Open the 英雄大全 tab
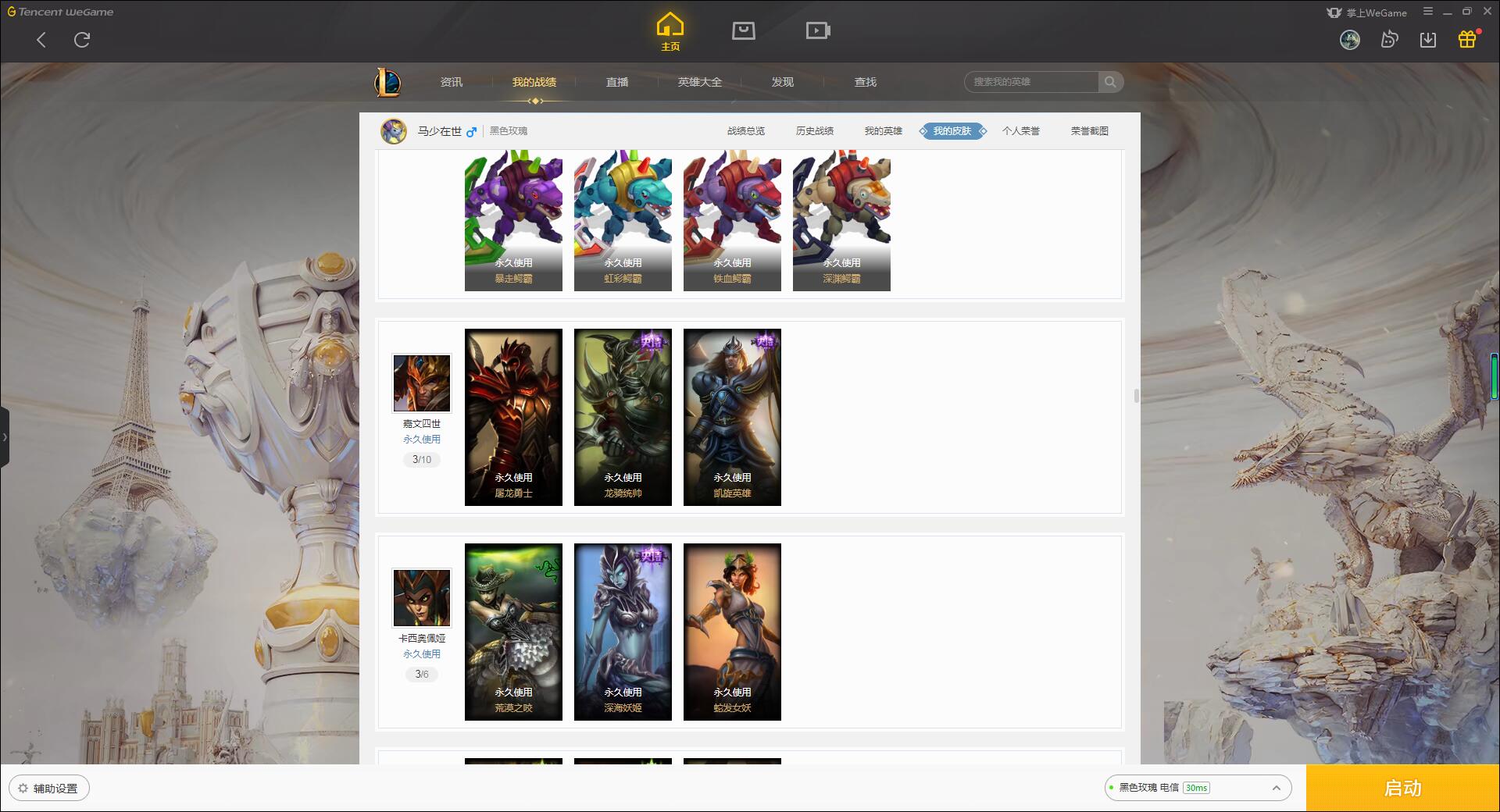The image size is (1500, 812). pyautogui.click(x=700, y=82)
